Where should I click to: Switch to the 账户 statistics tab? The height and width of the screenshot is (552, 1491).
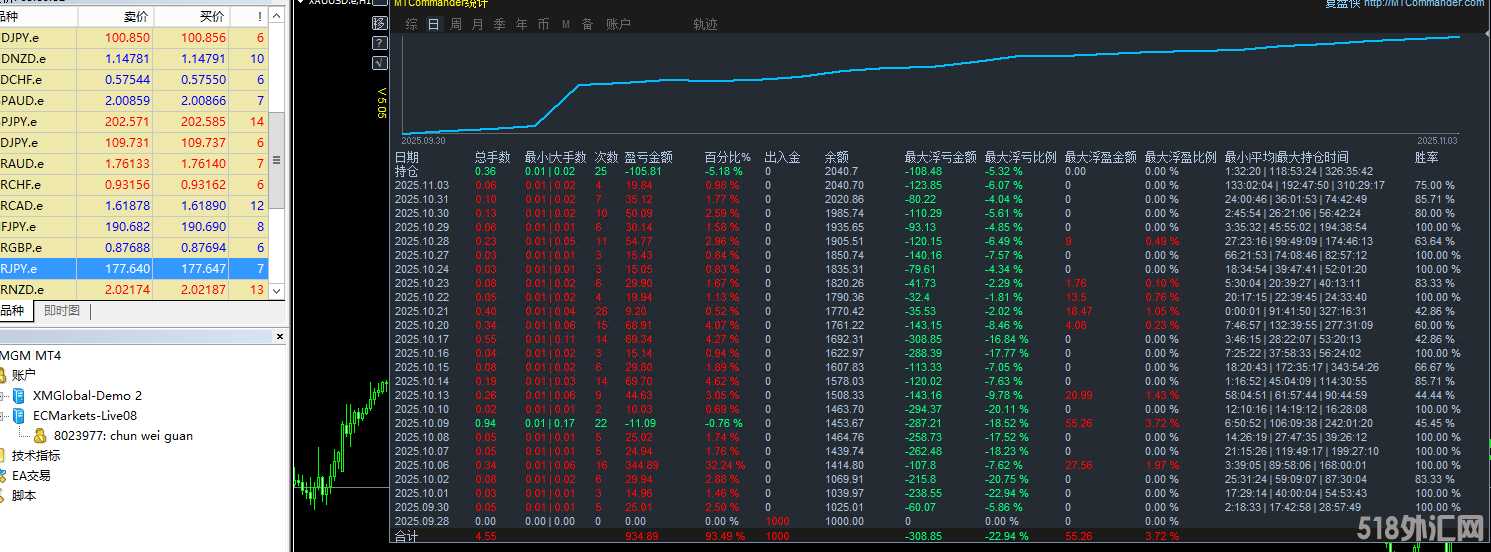click(x=618, y=24)
